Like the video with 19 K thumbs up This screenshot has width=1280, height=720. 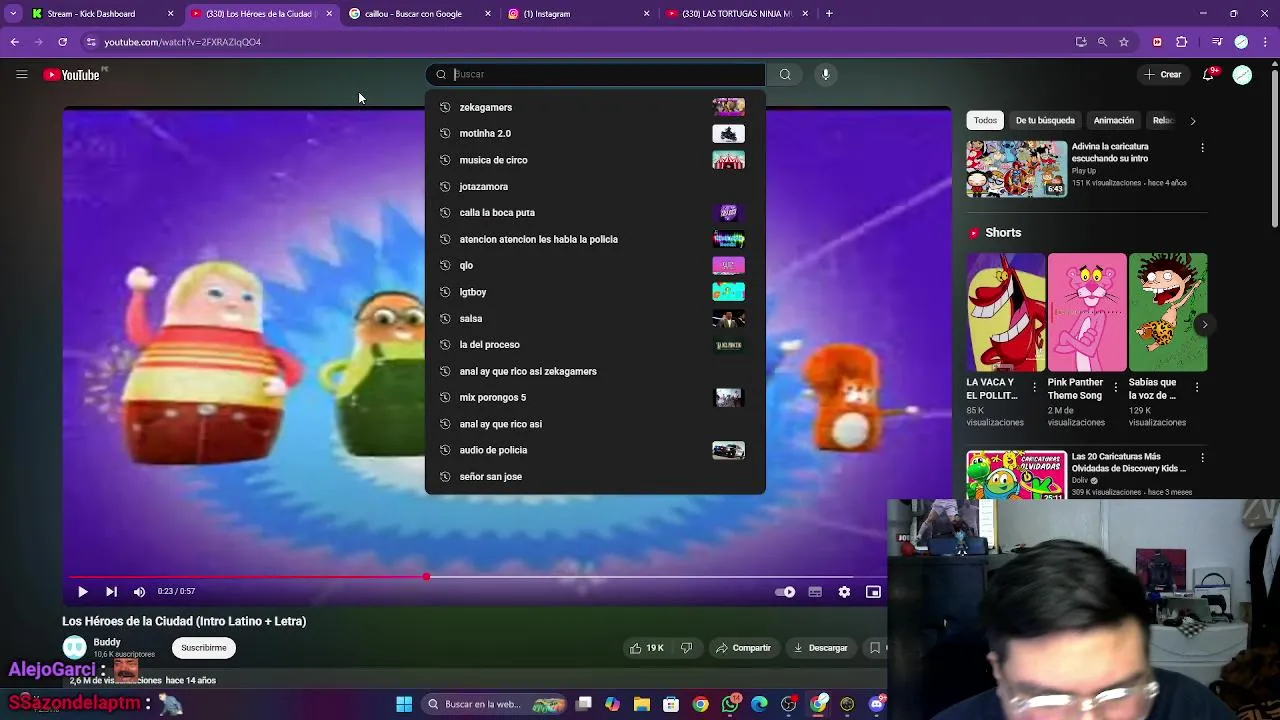pos(647,648)
